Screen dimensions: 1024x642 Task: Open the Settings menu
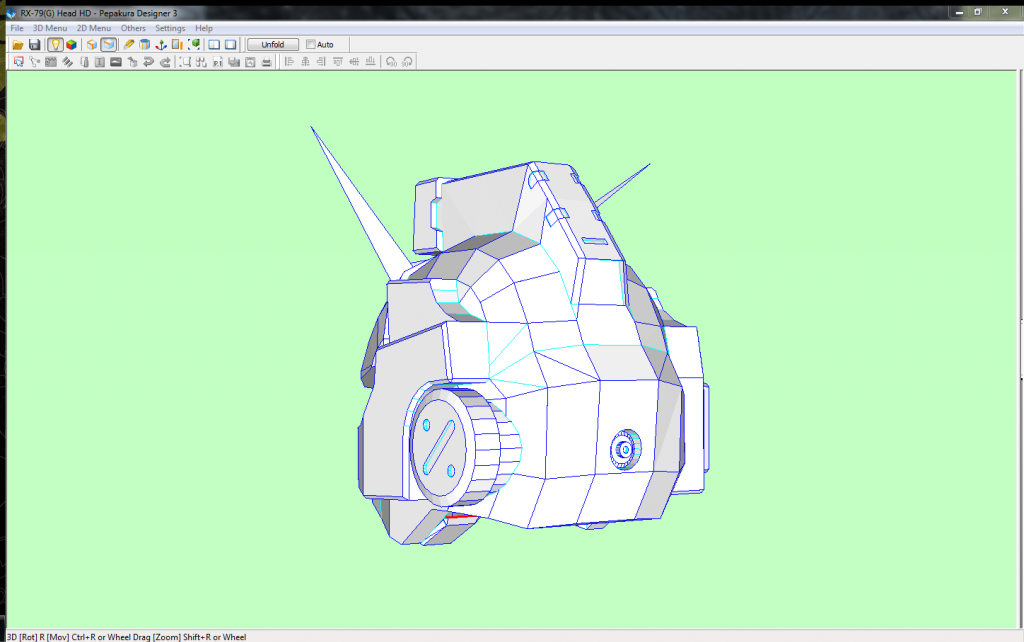pyautogui.click(x=170, y=28)
